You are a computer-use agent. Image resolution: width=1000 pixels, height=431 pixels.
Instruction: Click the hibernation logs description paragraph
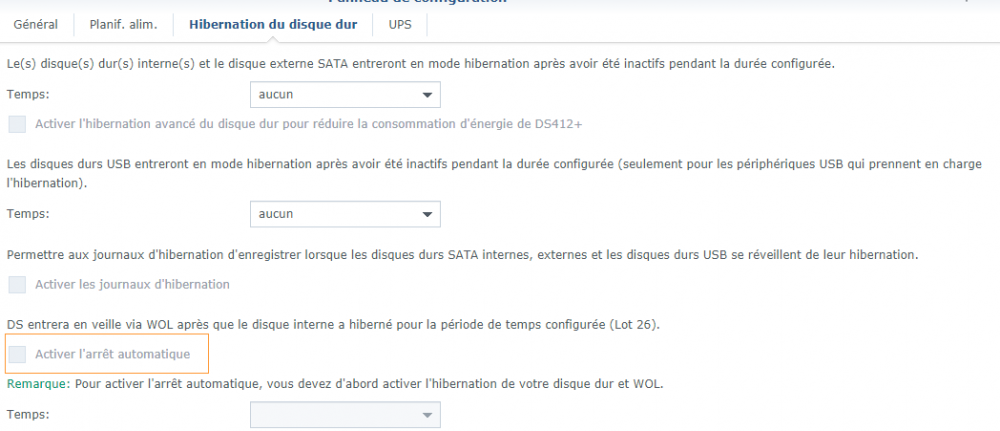click(x=460, y=255)
